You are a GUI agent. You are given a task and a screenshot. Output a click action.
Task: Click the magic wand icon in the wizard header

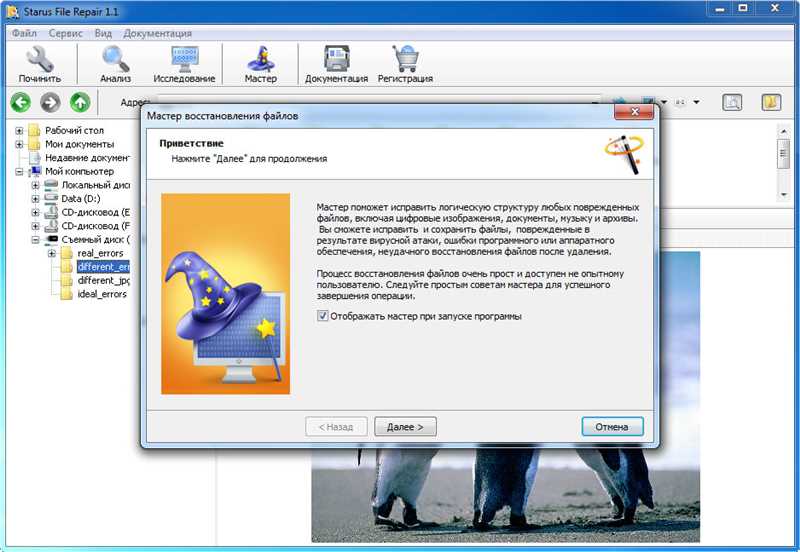(624, 154)
